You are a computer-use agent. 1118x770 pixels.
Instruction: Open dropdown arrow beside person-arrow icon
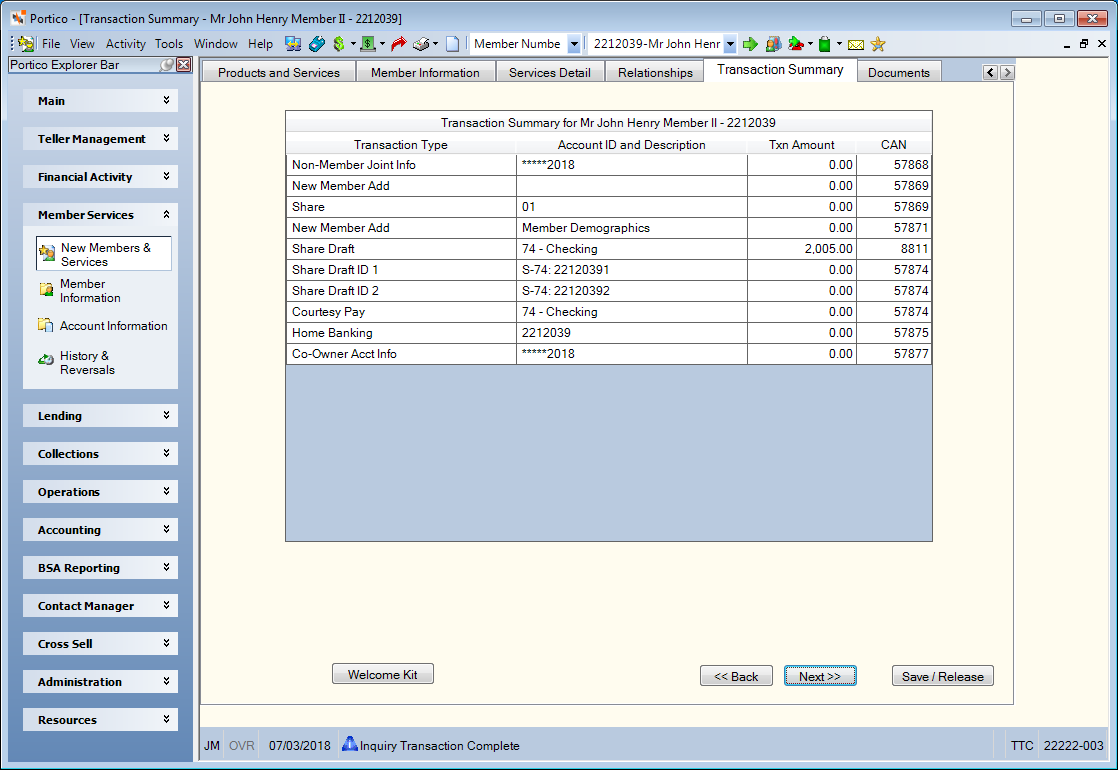tap(811, 44)
